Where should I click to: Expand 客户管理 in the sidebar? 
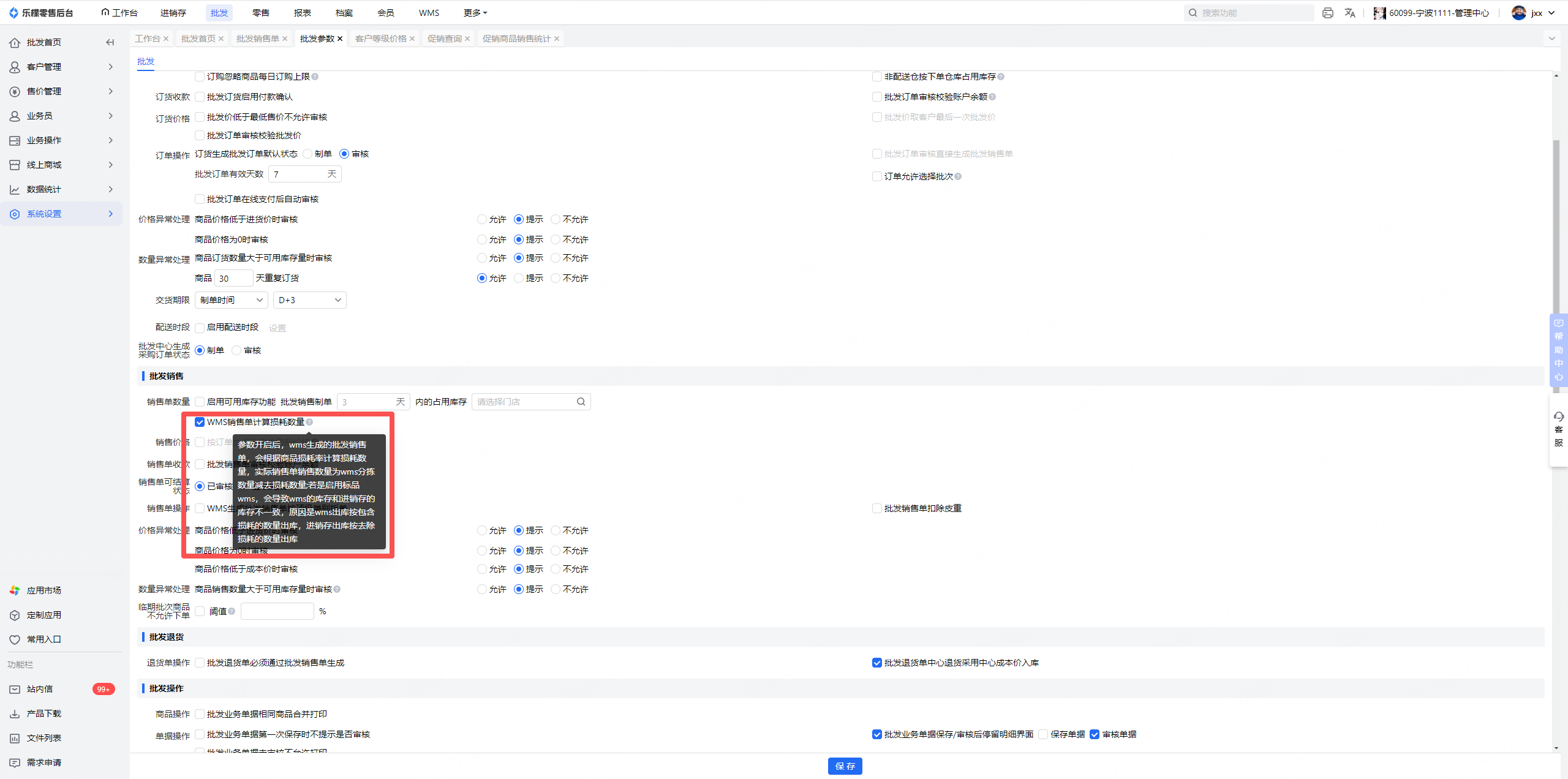61,67
